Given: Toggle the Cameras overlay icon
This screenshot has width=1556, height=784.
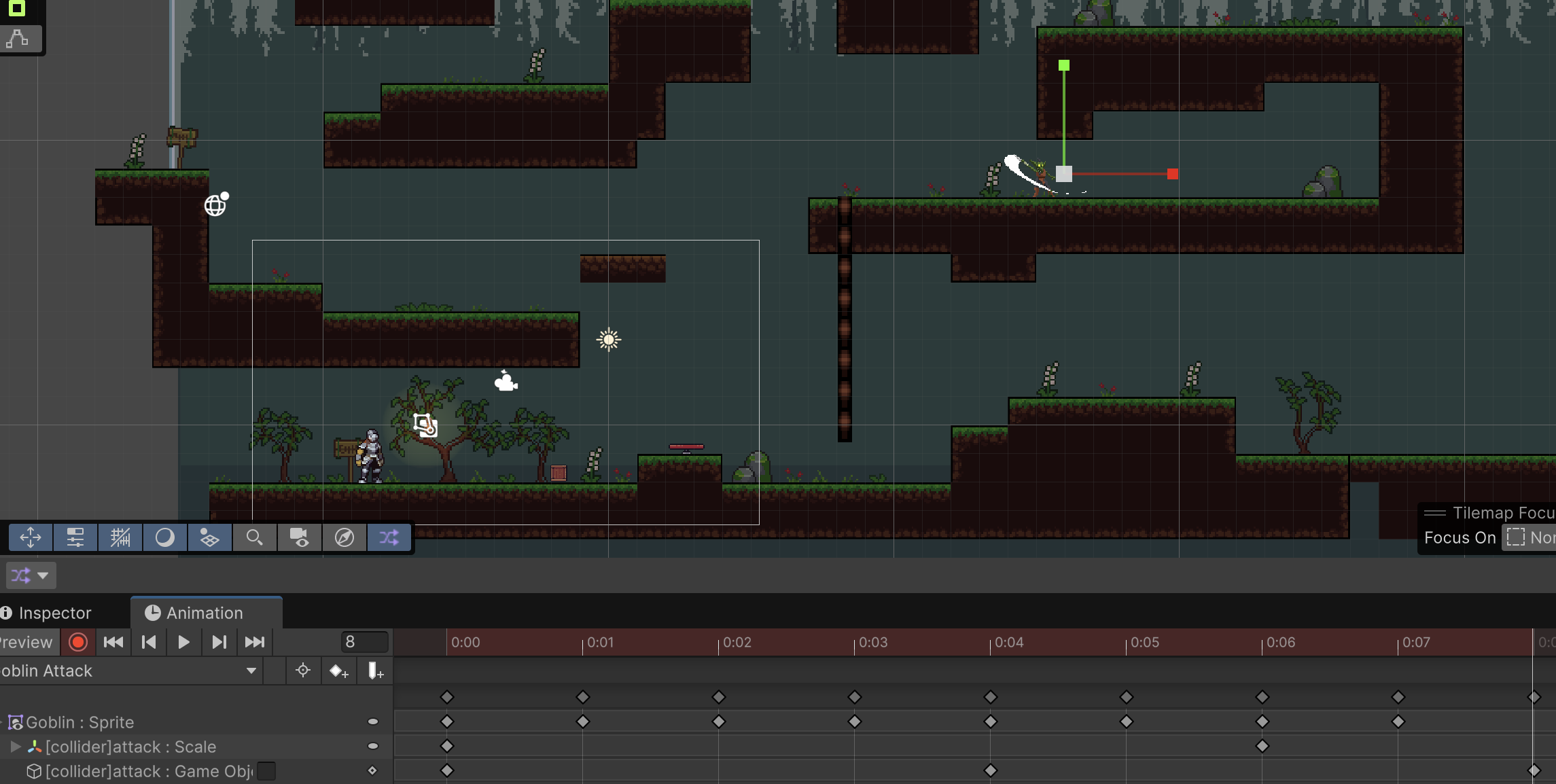Looking at the screenshot, I should pos(299,537).
